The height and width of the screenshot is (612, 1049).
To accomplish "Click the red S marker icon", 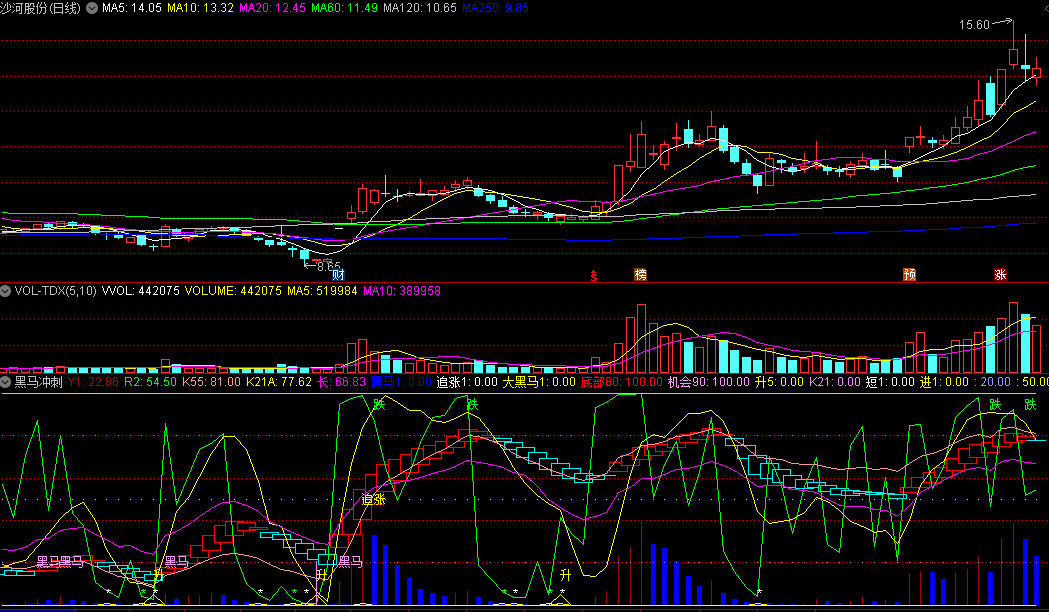I will click(593, 275).
